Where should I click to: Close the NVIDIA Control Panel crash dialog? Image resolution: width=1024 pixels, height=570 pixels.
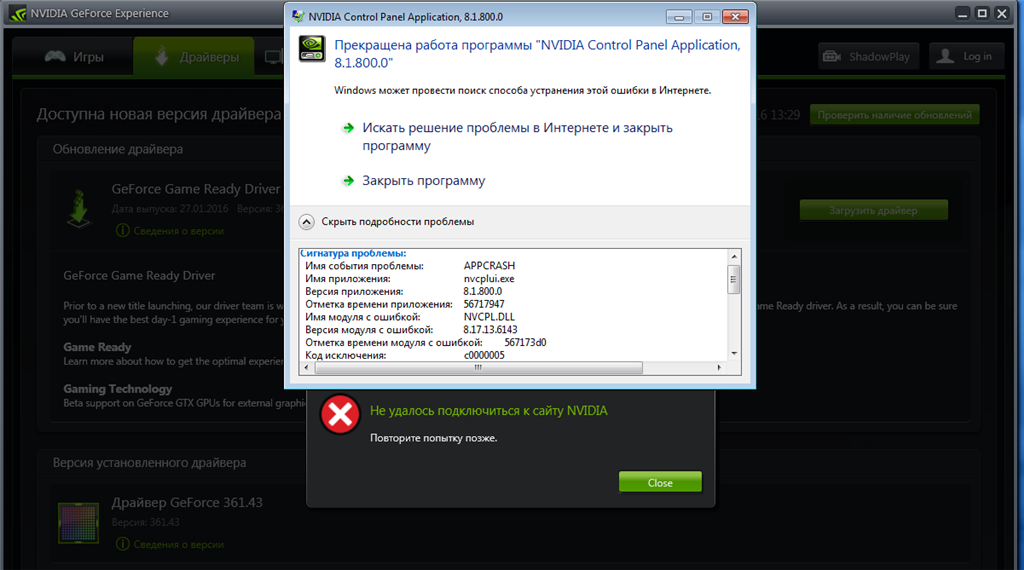pos(735,16)
